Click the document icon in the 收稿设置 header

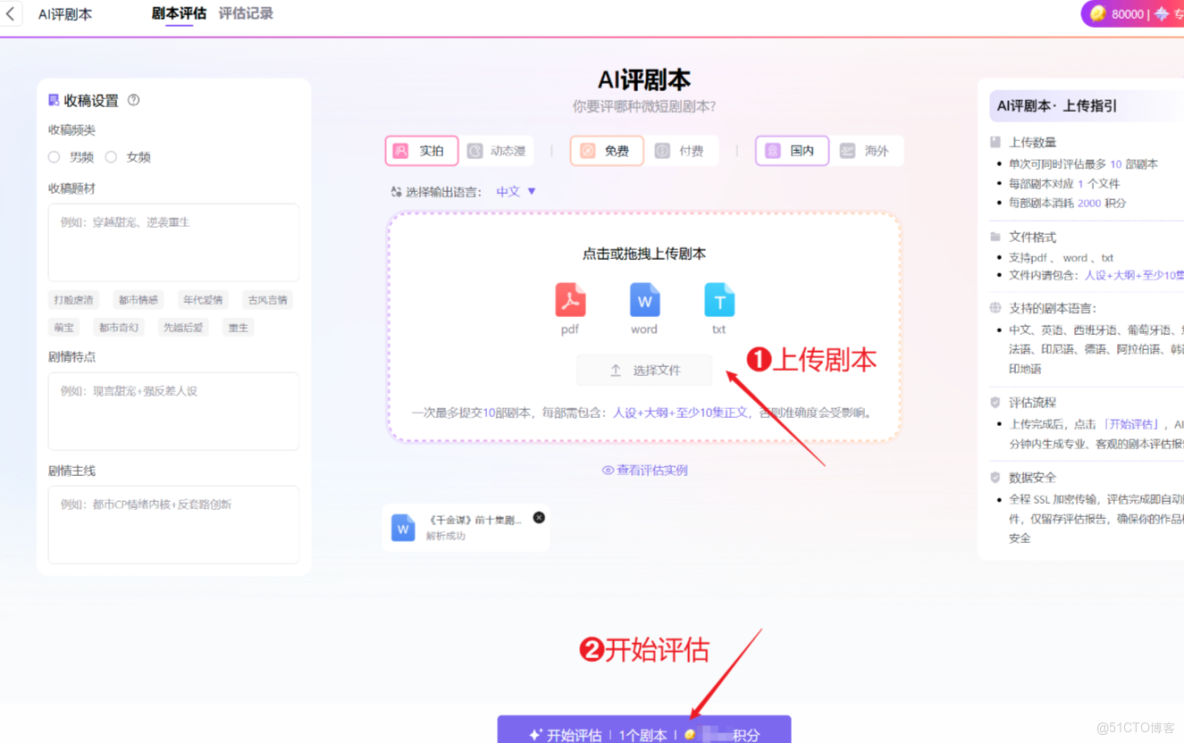(55, 100)
